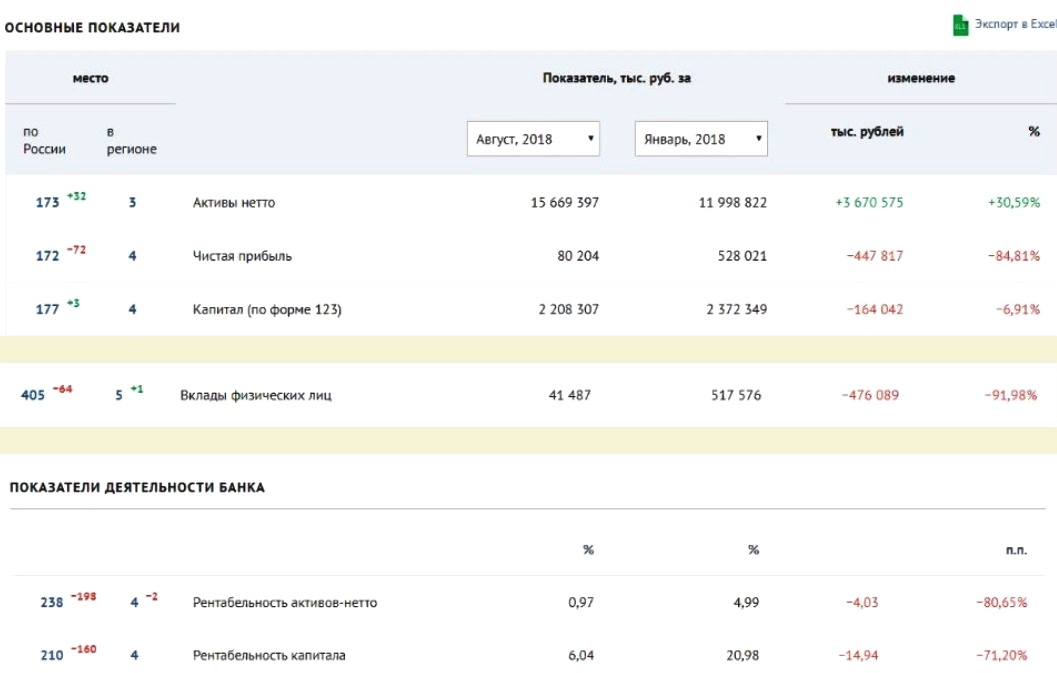Click the change value −476 089
Viewport: 1057px width, 673px height.
tap(870, 395)
